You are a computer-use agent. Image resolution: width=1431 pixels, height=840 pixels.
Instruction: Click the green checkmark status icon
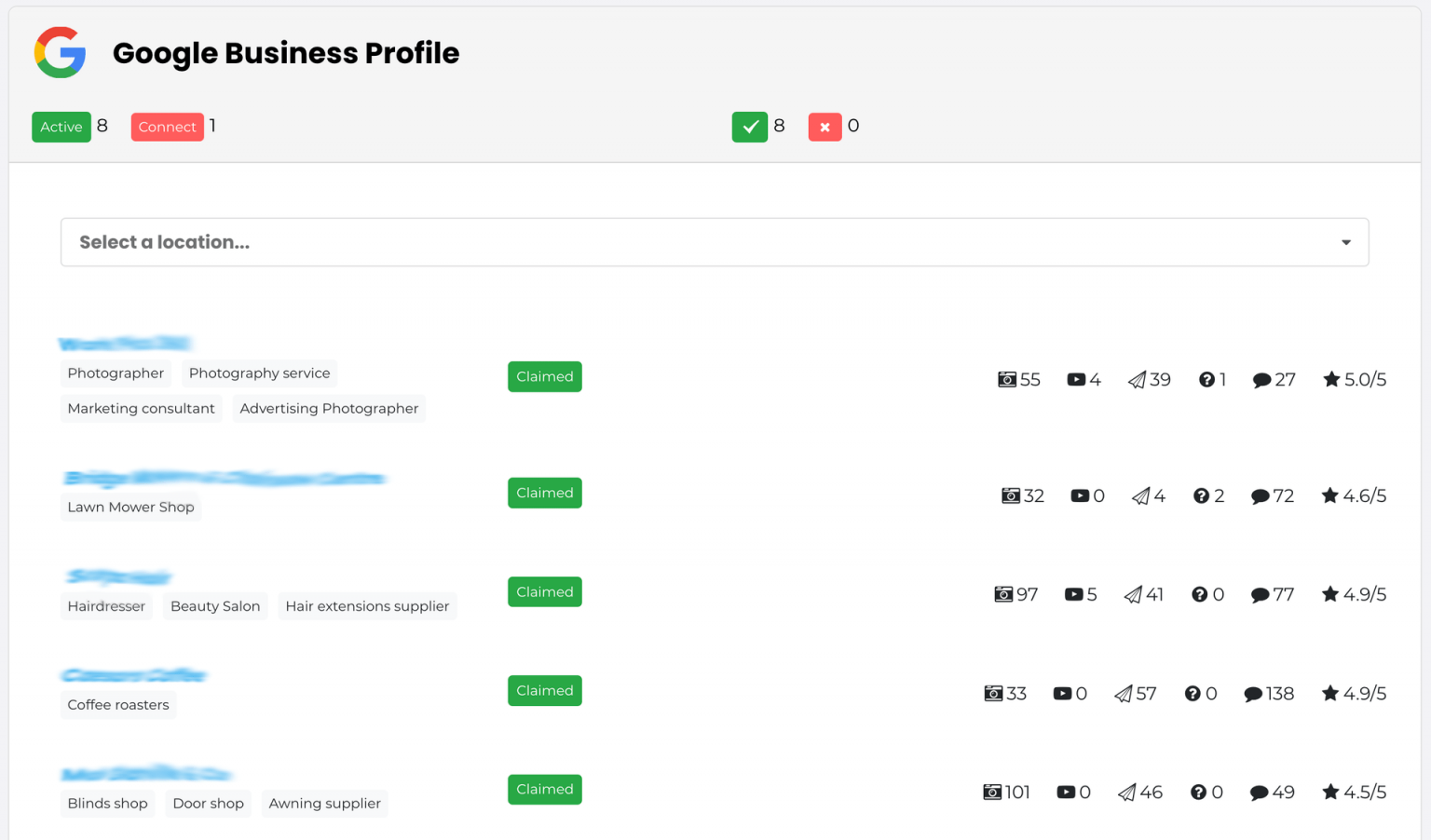[750, 126]
